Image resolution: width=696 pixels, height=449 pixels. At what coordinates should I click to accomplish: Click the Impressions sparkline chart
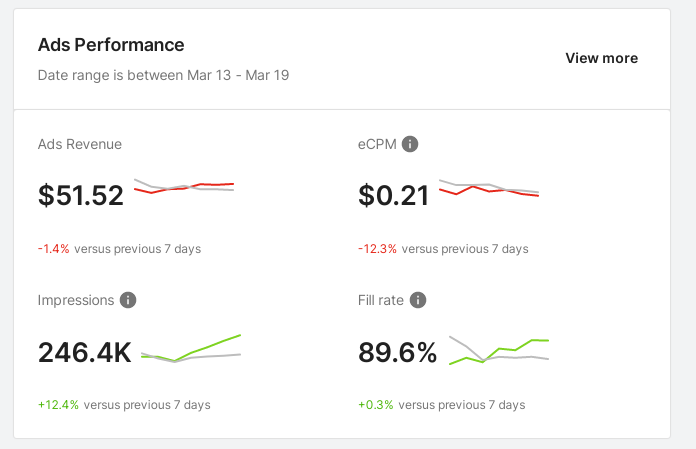click(x=191, y=348)
